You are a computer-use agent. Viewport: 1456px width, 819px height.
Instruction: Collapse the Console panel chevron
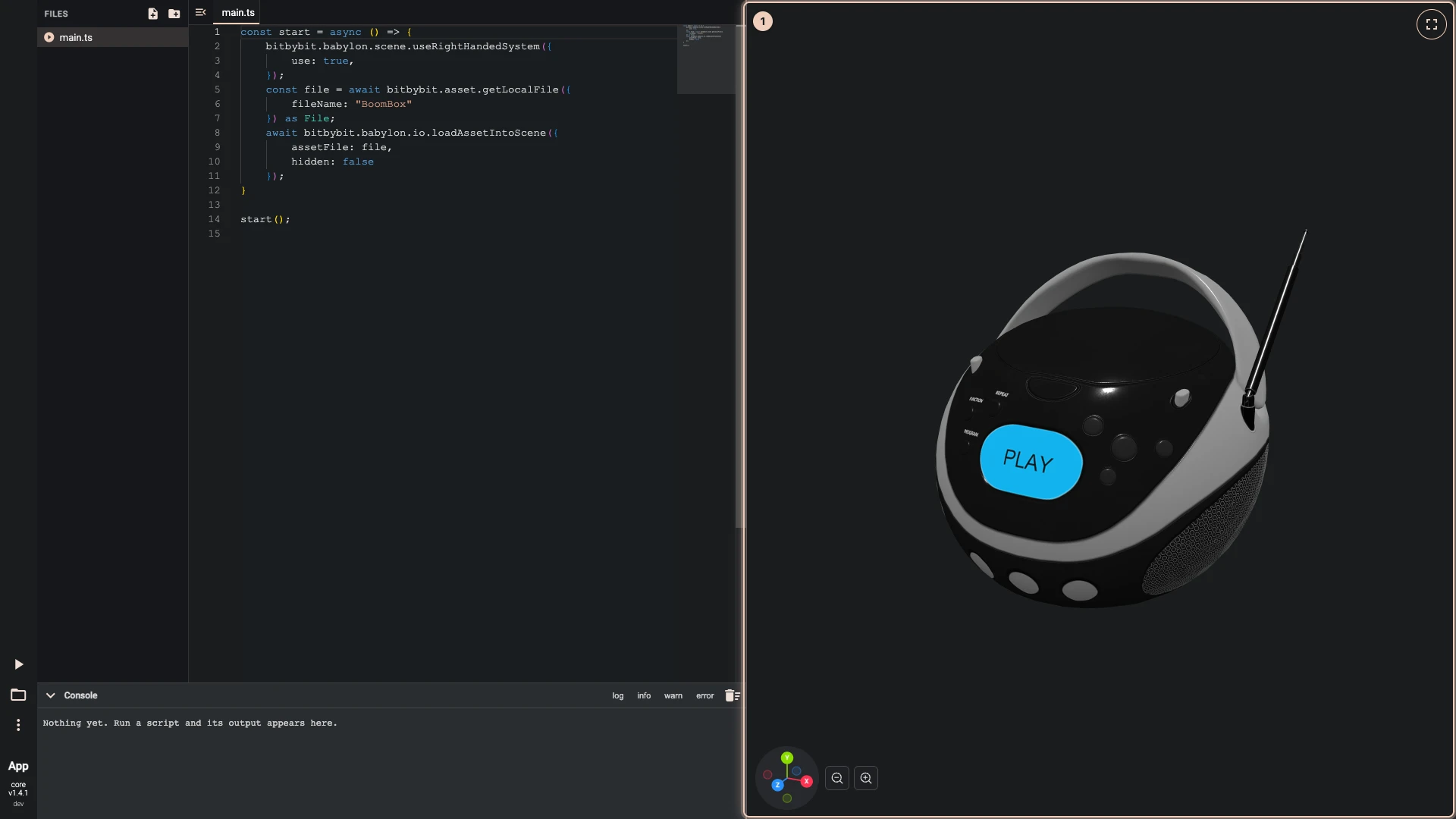click(x=50, y=695)
